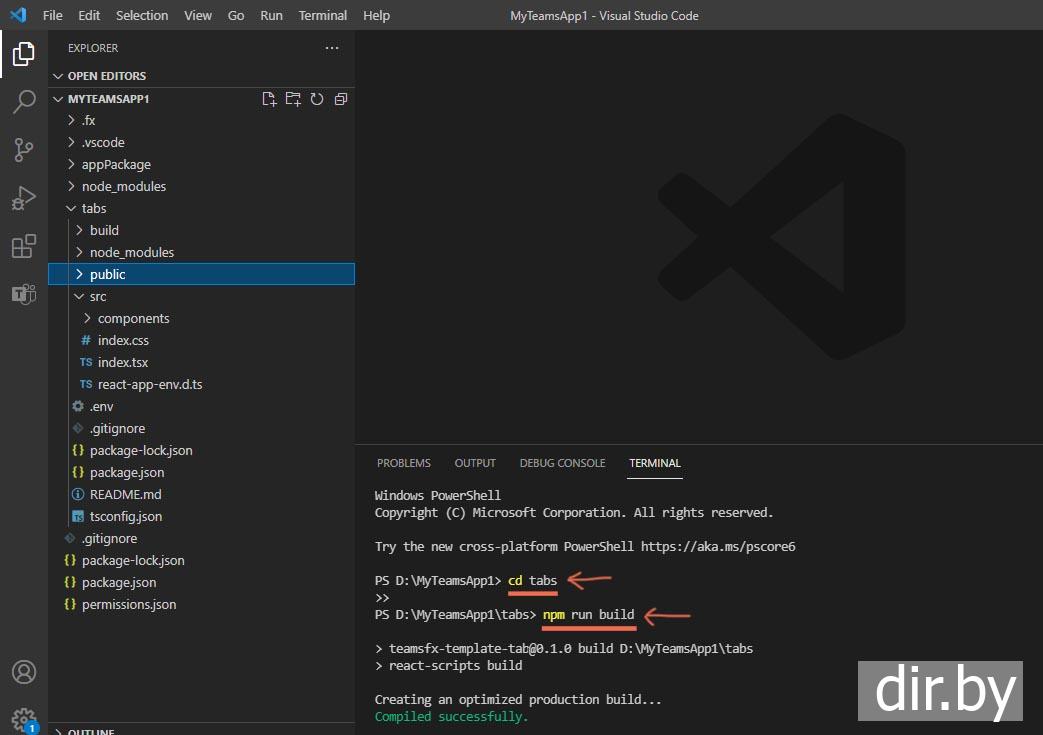Viewport: 1043px width, 735px height.
Task: Refresh the Explorer file tree
Action: tap(317, 99)
